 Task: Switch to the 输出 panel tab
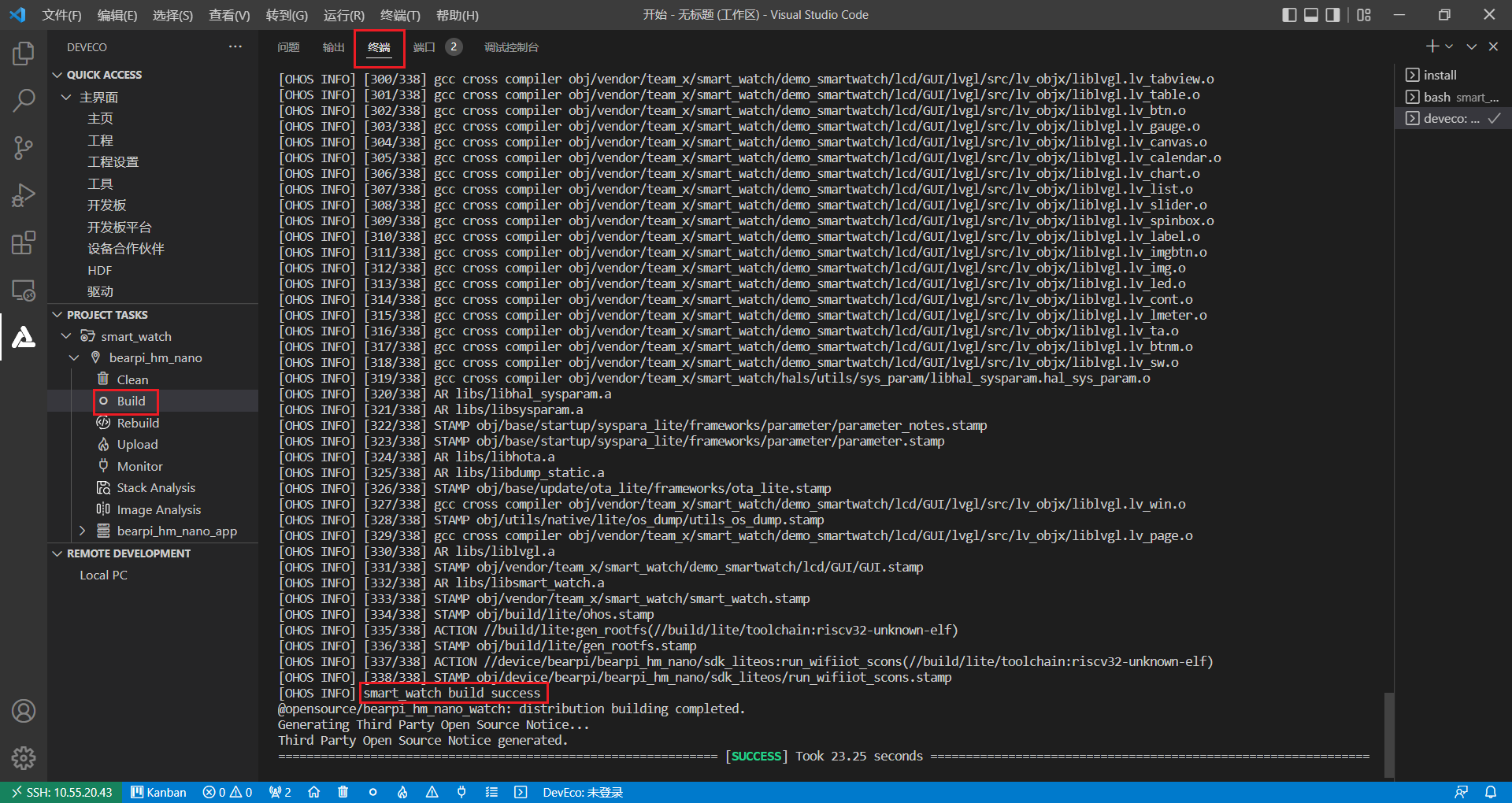[x=333, y=47]
